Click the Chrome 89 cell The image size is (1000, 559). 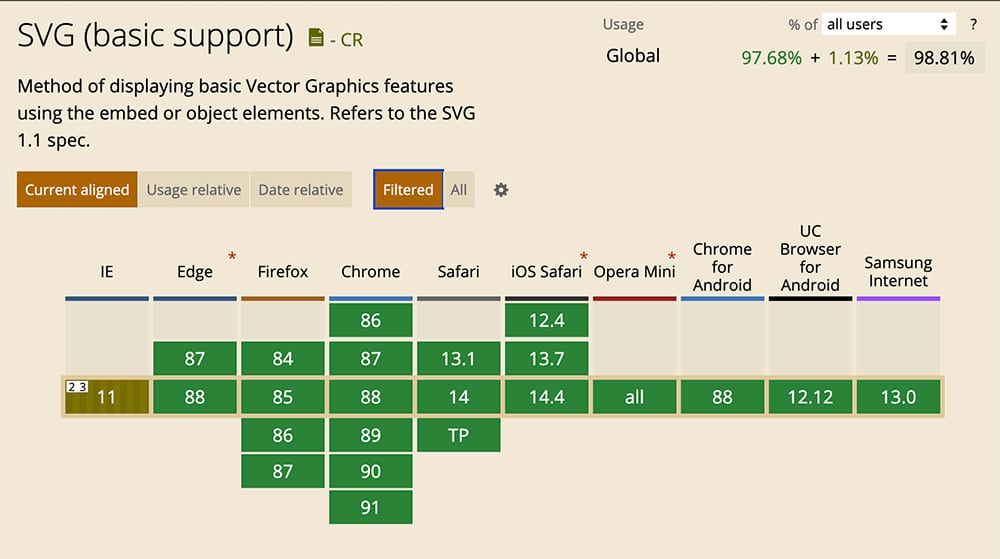tap(371, 435)
